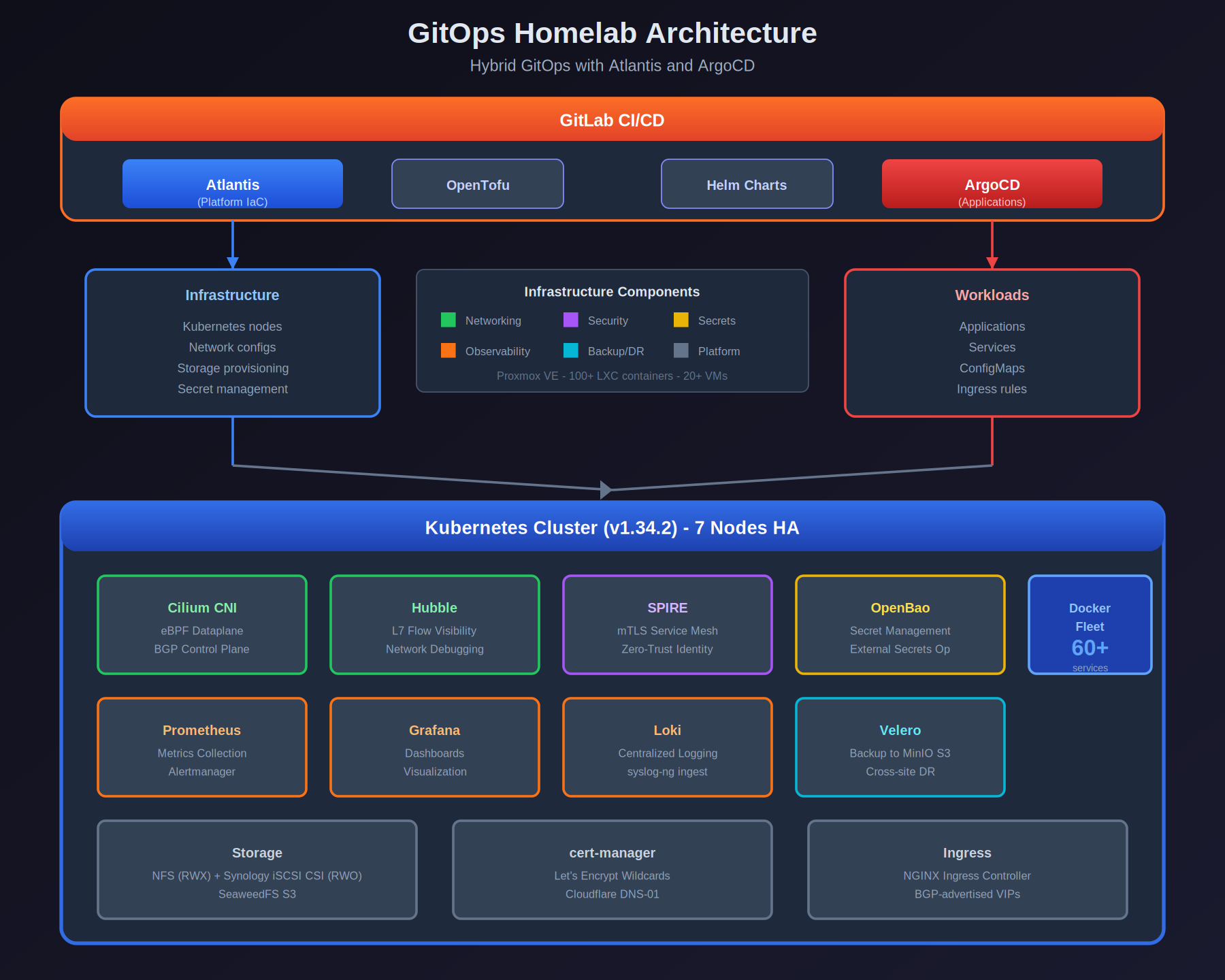Open the SPIRE service mesh tile
This screenshot has width=1225, height=980.
[x=667, y=624]
